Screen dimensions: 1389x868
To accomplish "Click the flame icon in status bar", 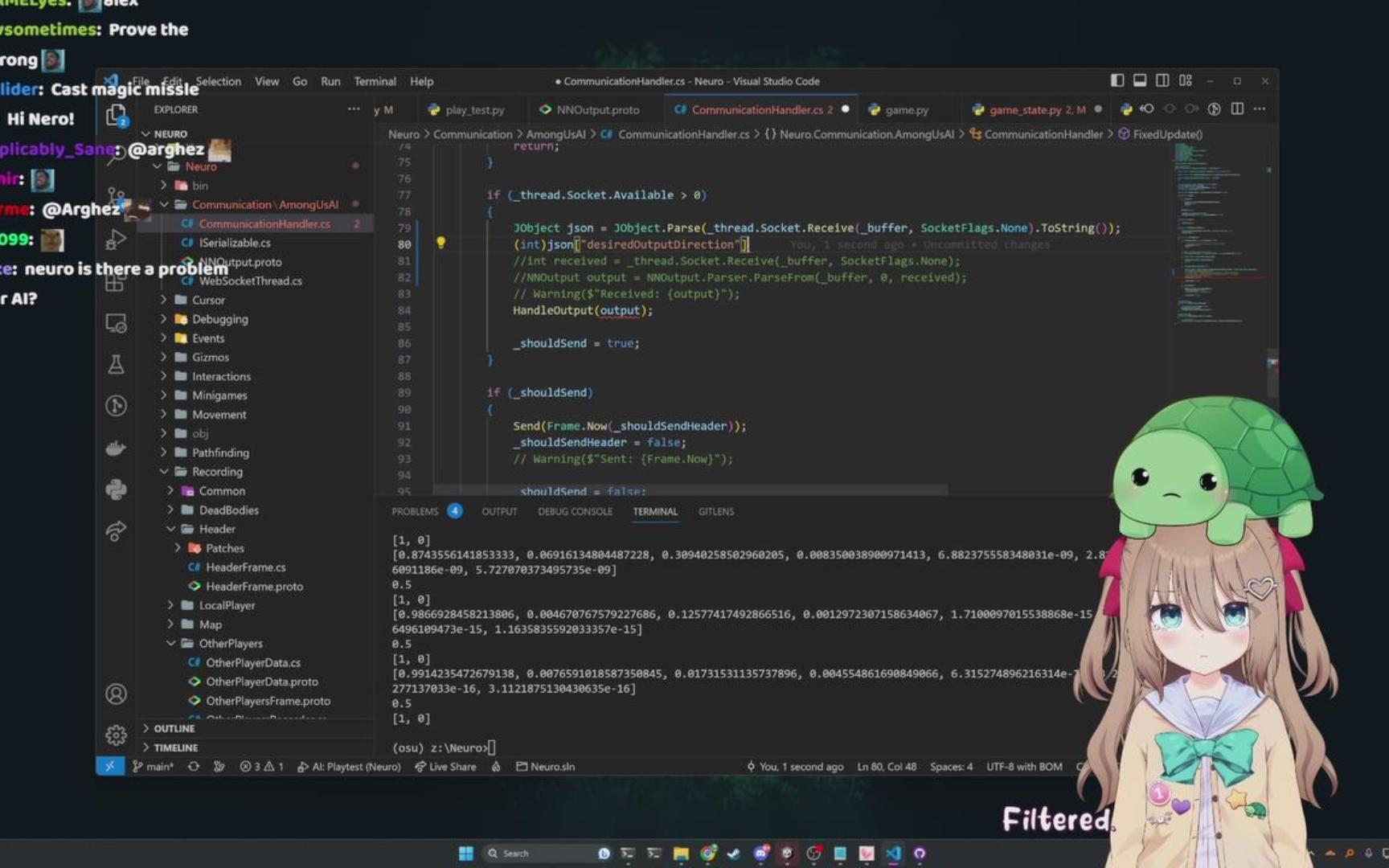I will [x=496, y=766].
